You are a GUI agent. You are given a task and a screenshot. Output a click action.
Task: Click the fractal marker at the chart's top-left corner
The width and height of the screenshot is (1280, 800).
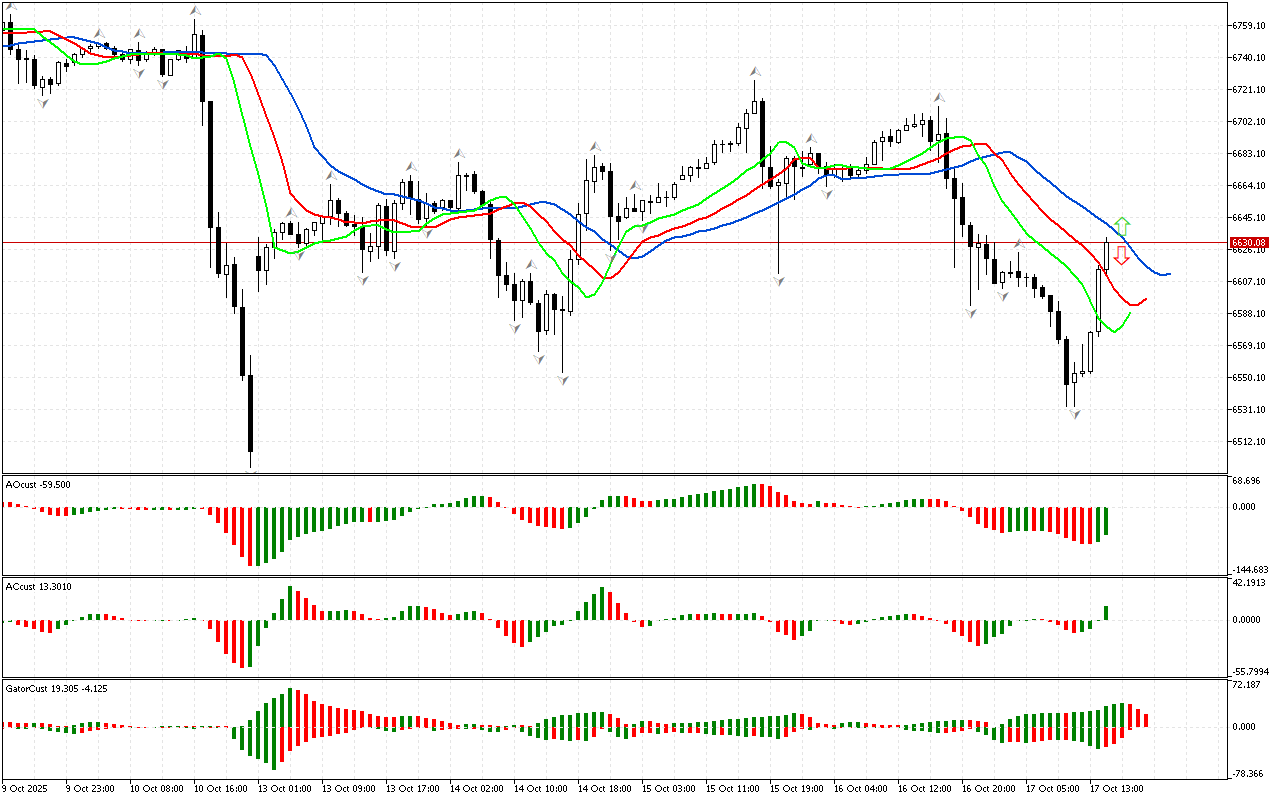(x=11, y=8)
